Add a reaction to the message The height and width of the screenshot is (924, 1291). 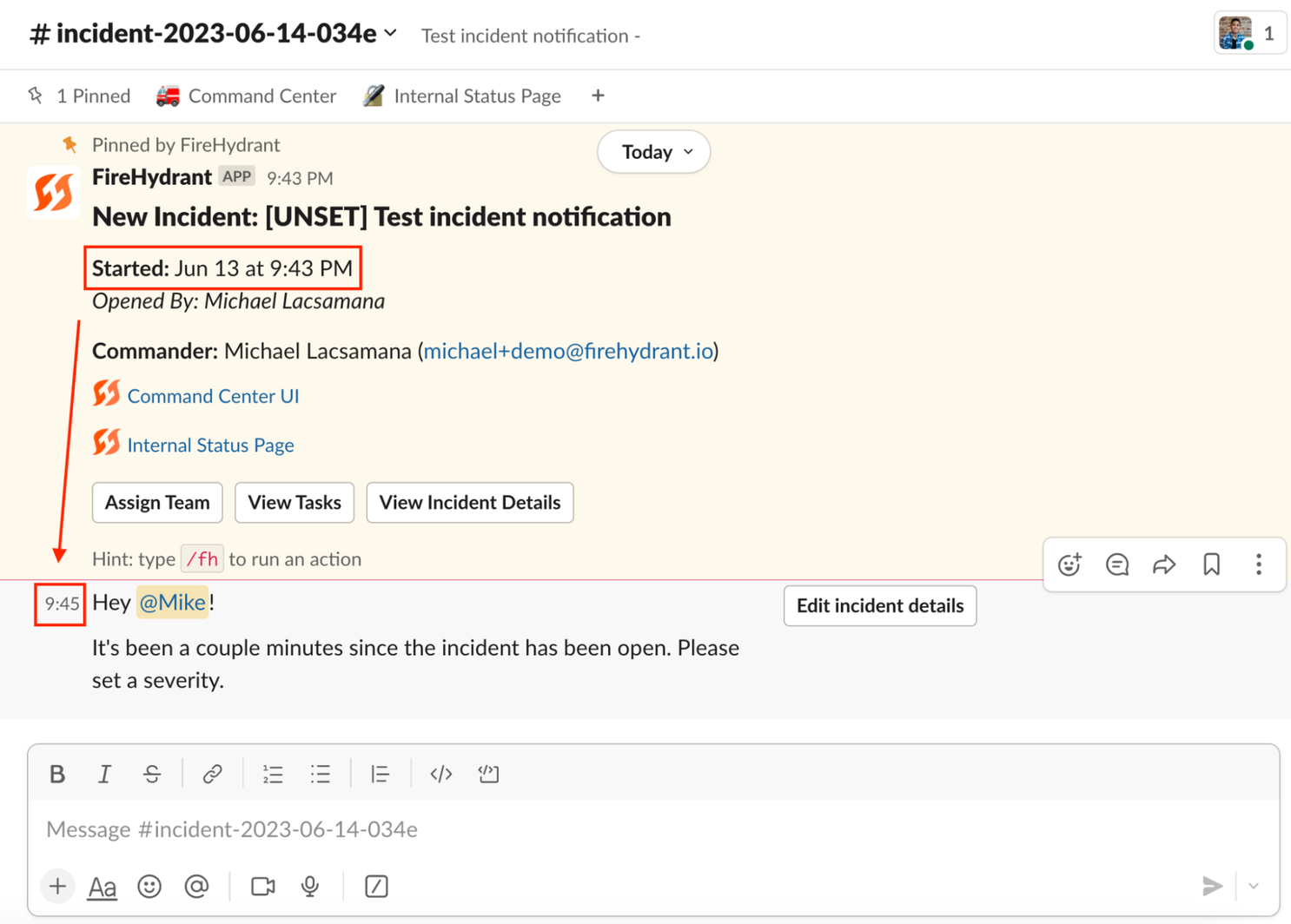1069,564
